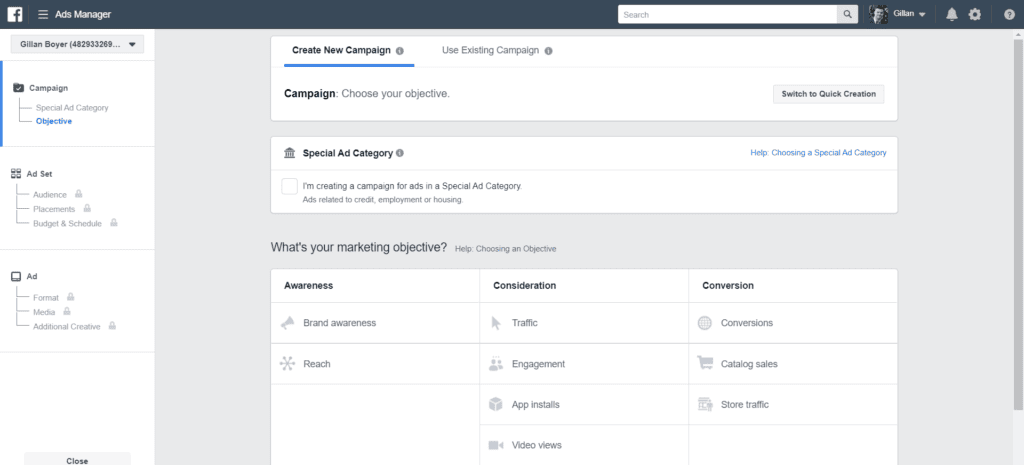Click the help question mark icon
This screenshot has height=465, width=1024.
click(1009, 14)
